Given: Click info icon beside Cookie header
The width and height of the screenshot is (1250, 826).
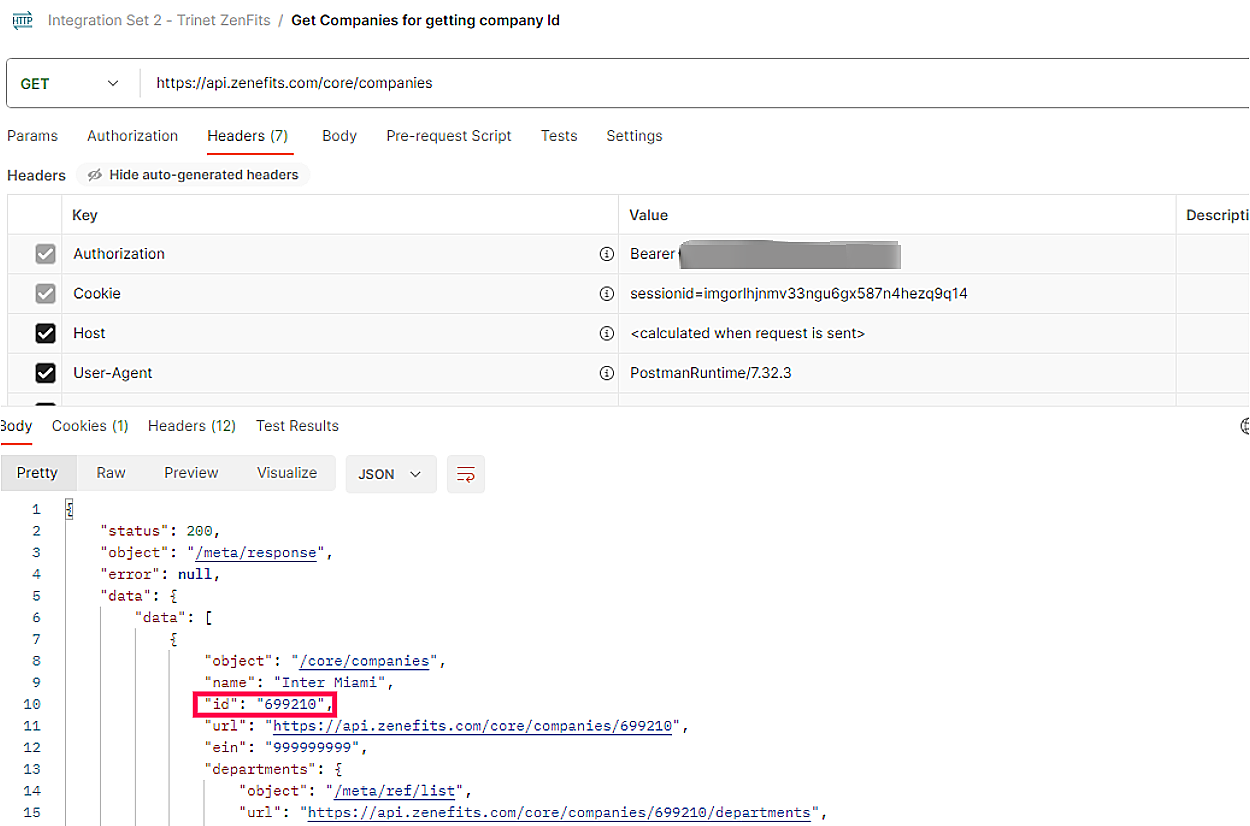Looking at the screenshot, I should click(606, 294).
